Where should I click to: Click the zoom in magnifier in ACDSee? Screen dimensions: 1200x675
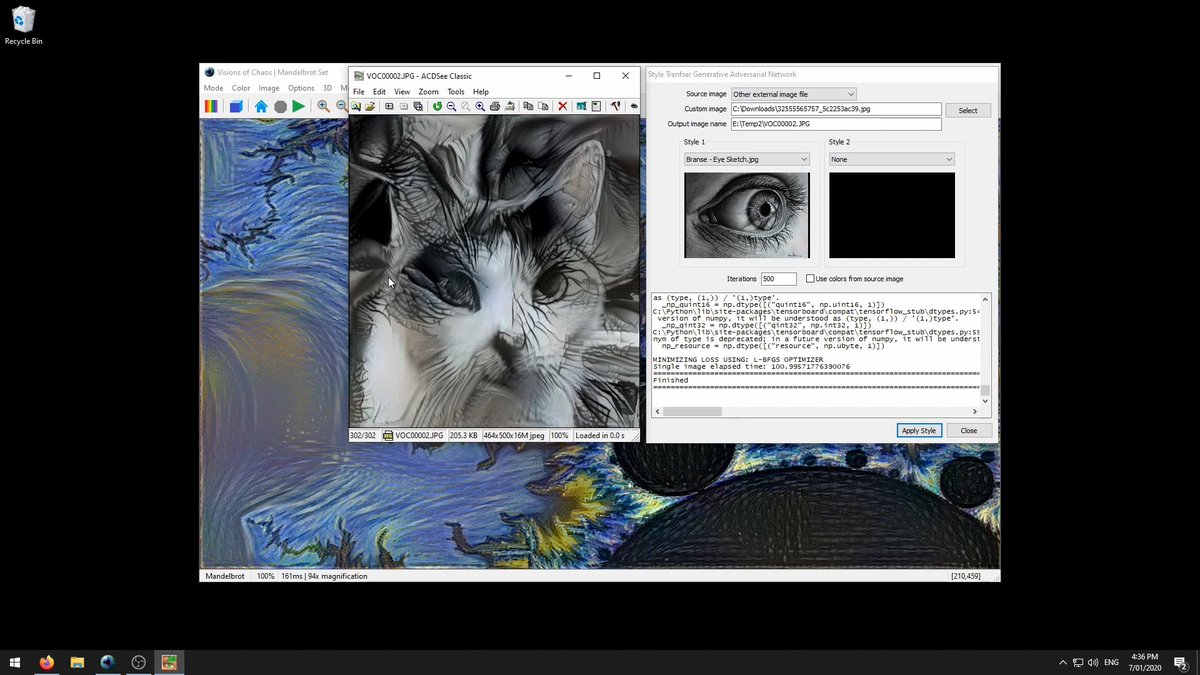tap(480, 106)
